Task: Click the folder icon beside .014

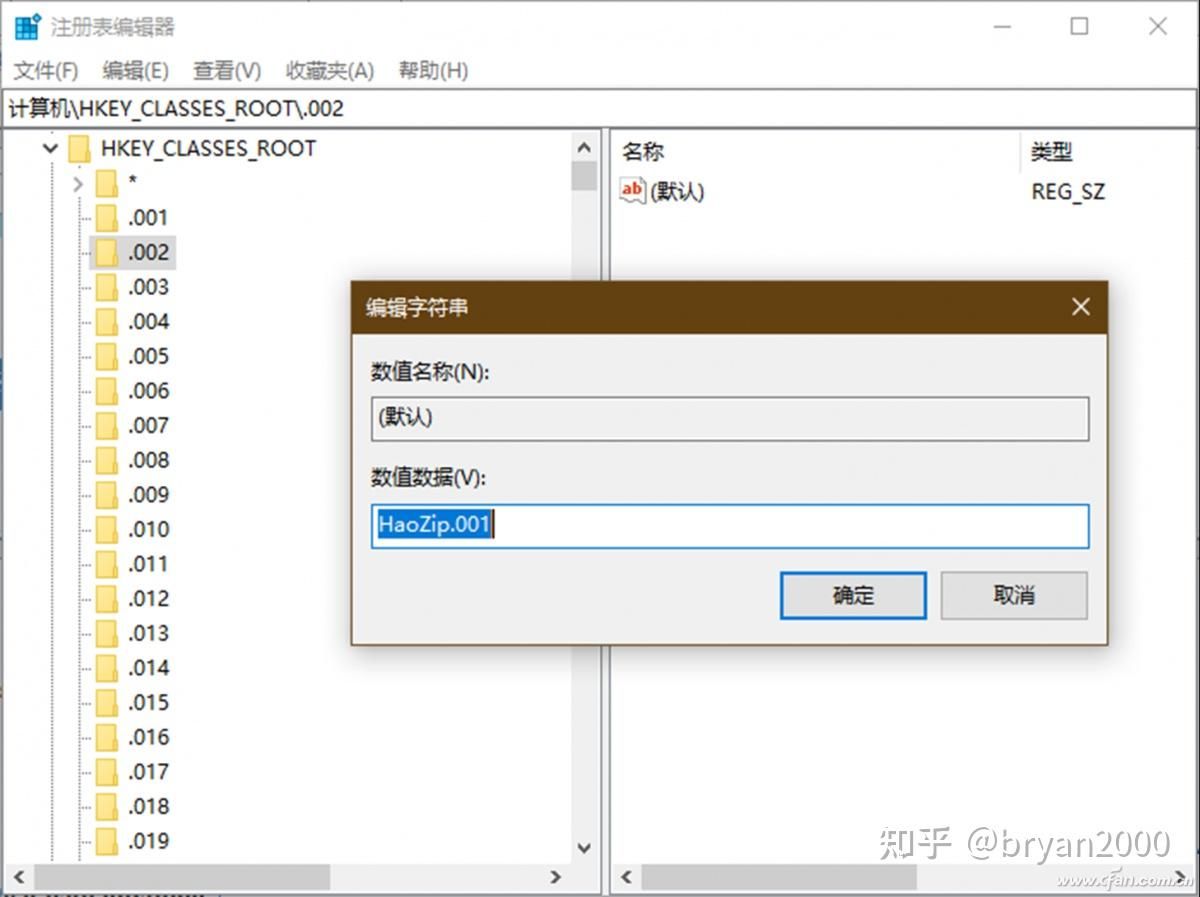Action: [106, 668]
